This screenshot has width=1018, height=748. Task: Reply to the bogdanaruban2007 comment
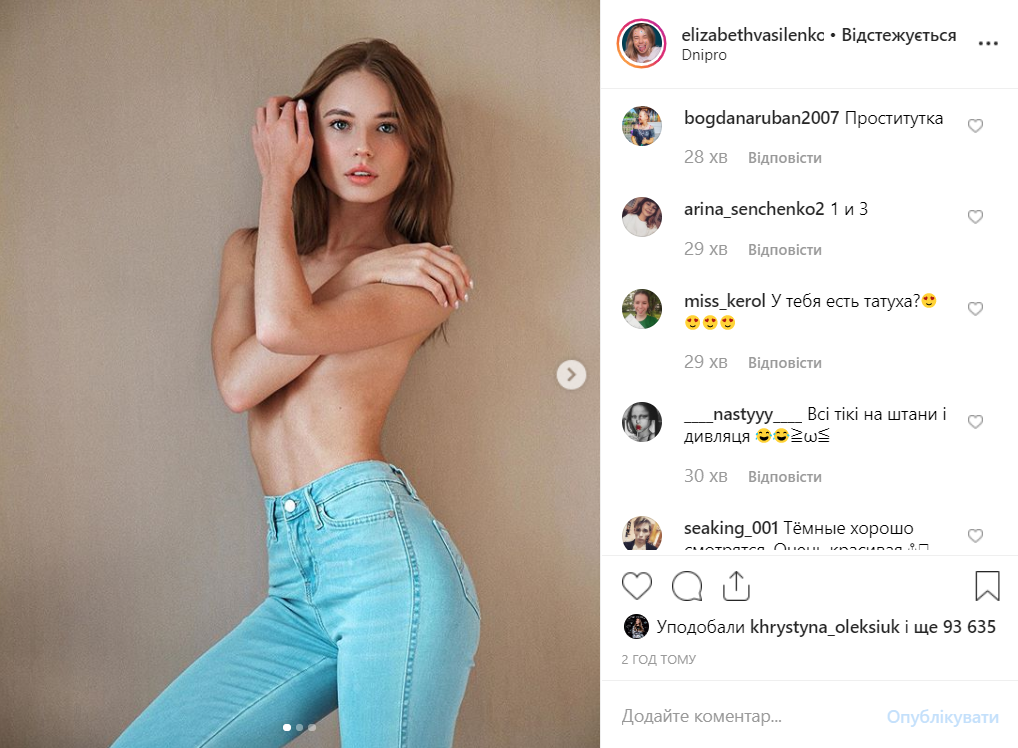coord(785,158)
